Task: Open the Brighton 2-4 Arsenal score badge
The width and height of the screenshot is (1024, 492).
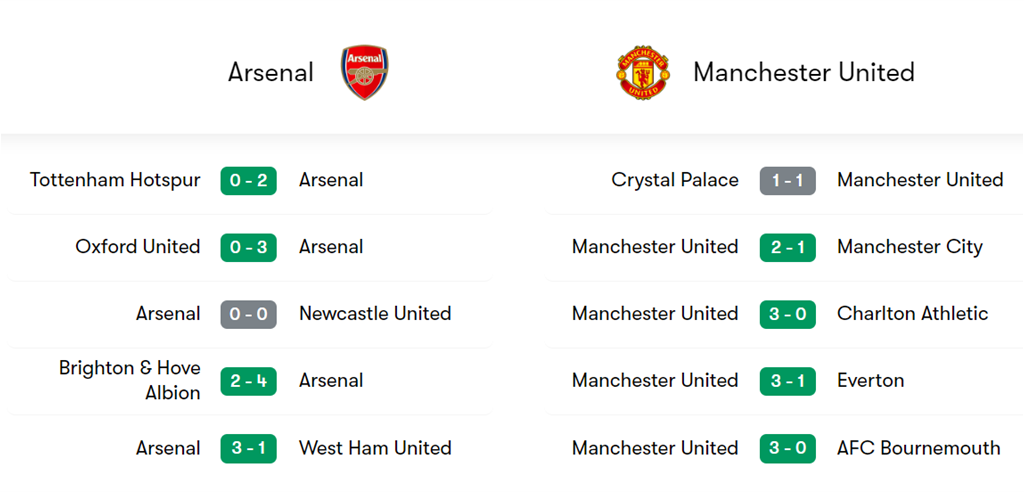Action: (x=248, y=381)
